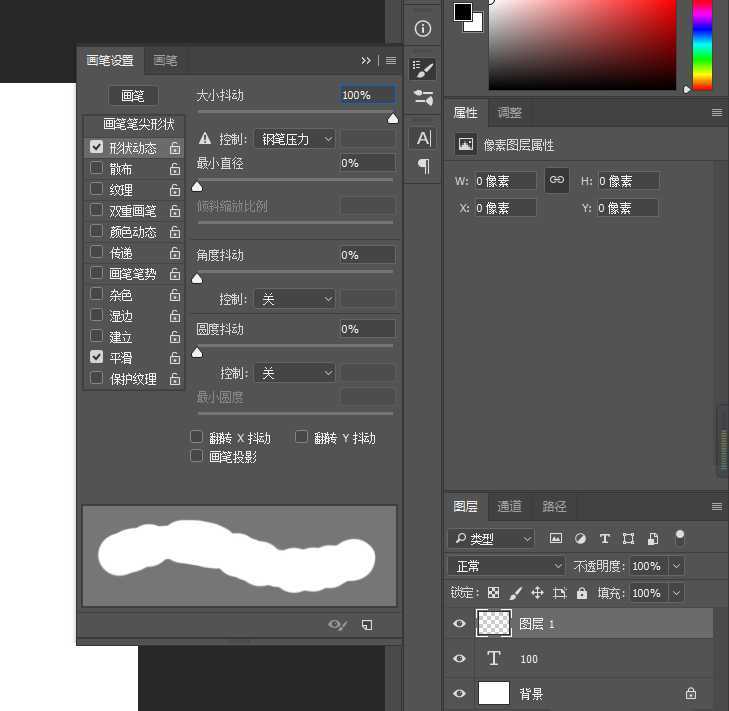The image size is (729, 711).
Task: Open the Paragraph panel icon
Action: (x=423, y=166)
